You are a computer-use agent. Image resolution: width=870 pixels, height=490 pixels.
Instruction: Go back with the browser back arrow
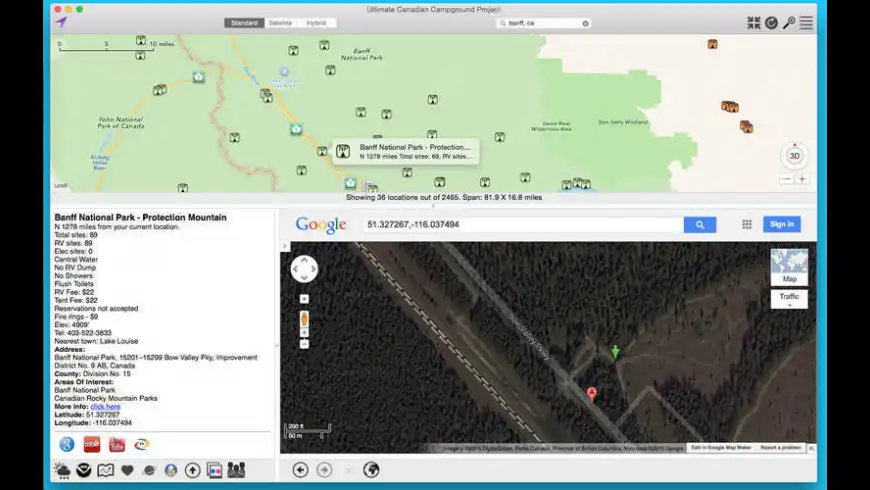click(x=300, y=470)
